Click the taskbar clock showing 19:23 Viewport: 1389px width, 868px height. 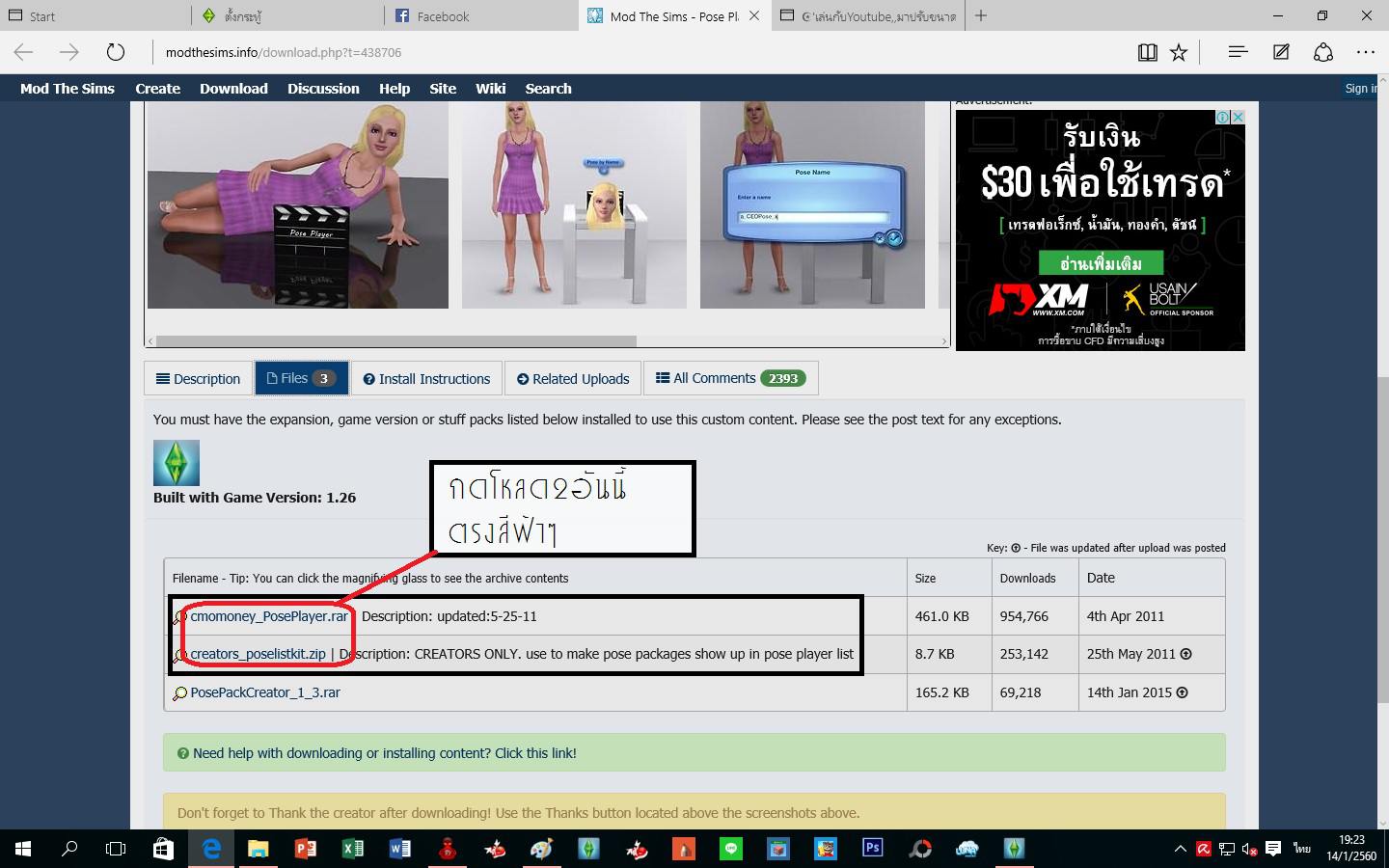(x=1351, y=849)
